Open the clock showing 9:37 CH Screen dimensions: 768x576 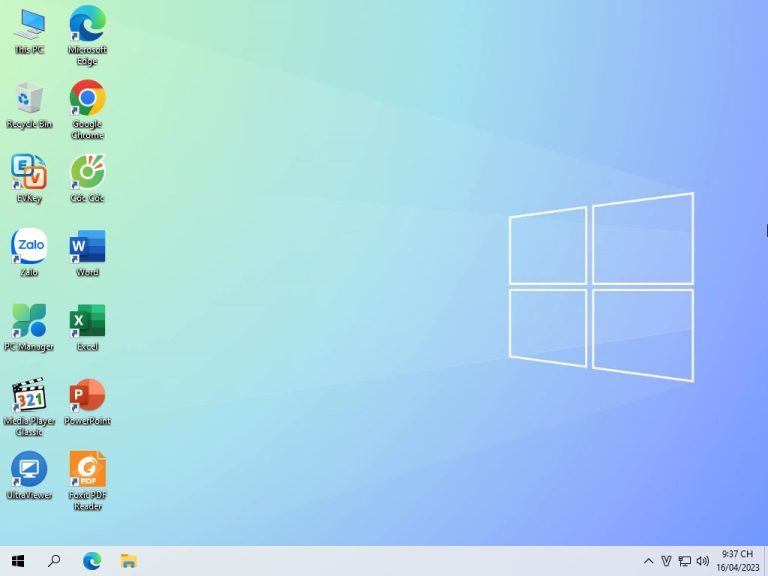point(738,561)
